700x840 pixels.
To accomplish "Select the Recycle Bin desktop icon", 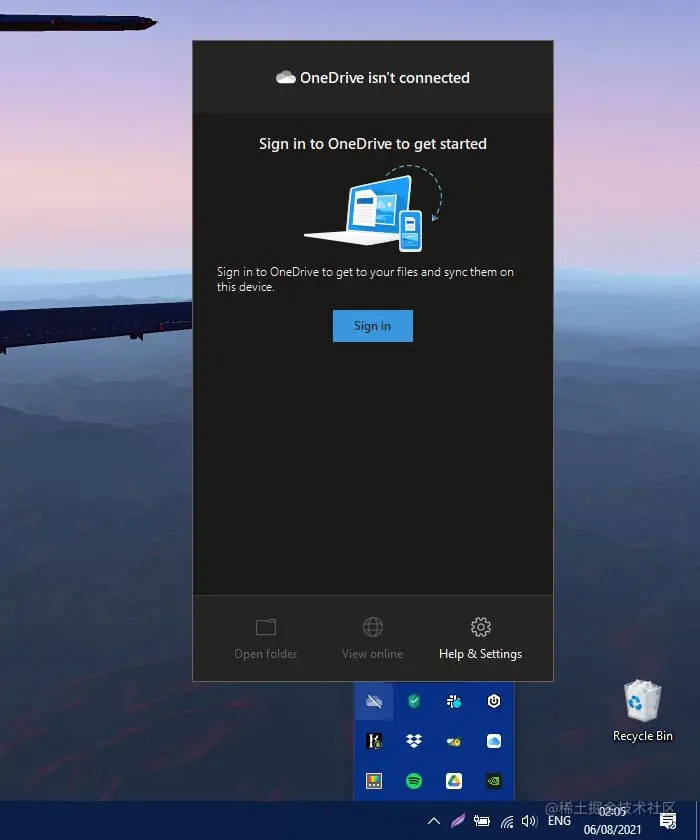I will click(x=643, y=711).
